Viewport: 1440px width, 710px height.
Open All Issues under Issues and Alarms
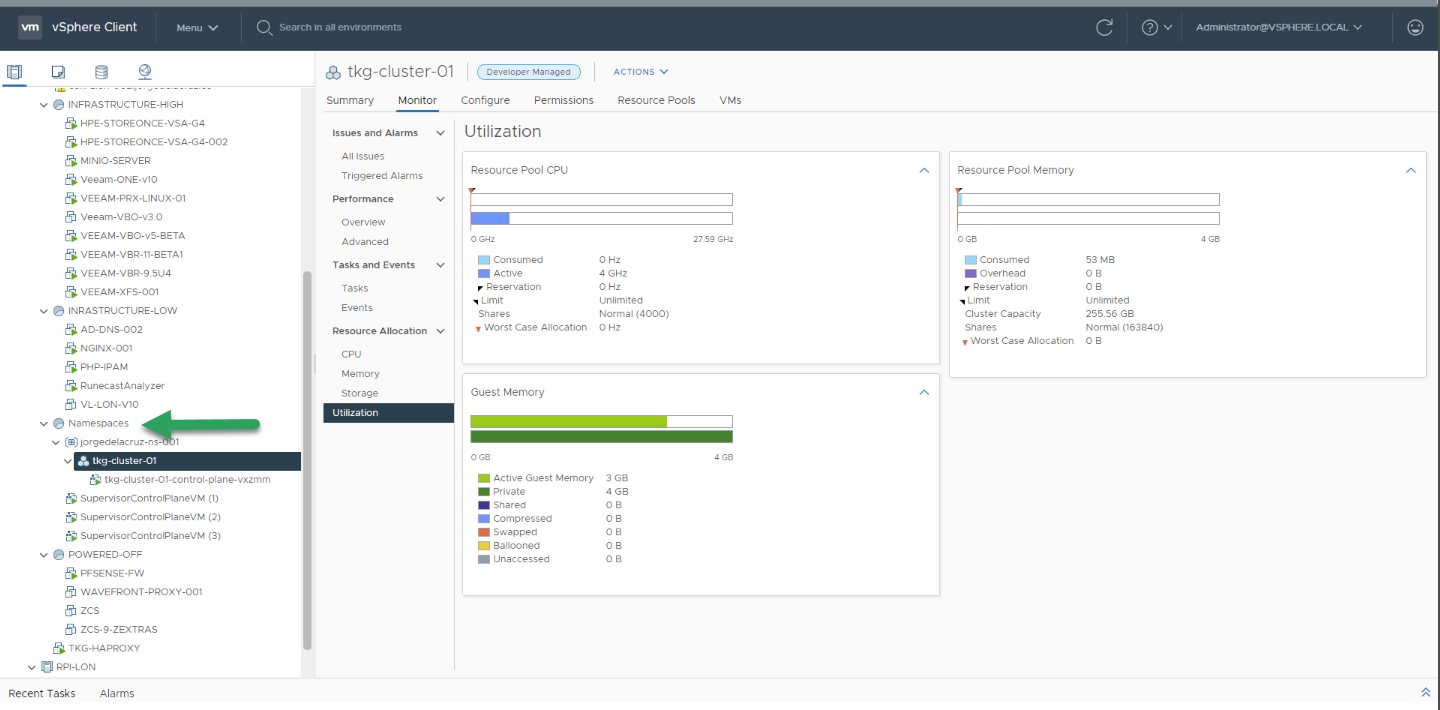363,156
